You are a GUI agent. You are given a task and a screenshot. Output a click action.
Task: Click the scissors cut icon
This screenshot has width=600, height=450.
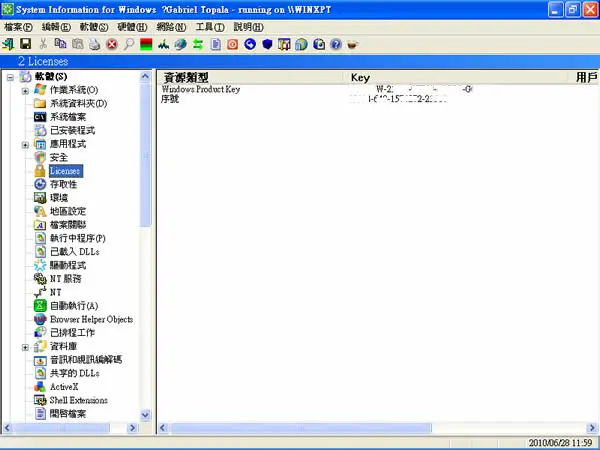pyautogui.click(x=43, y=44)
